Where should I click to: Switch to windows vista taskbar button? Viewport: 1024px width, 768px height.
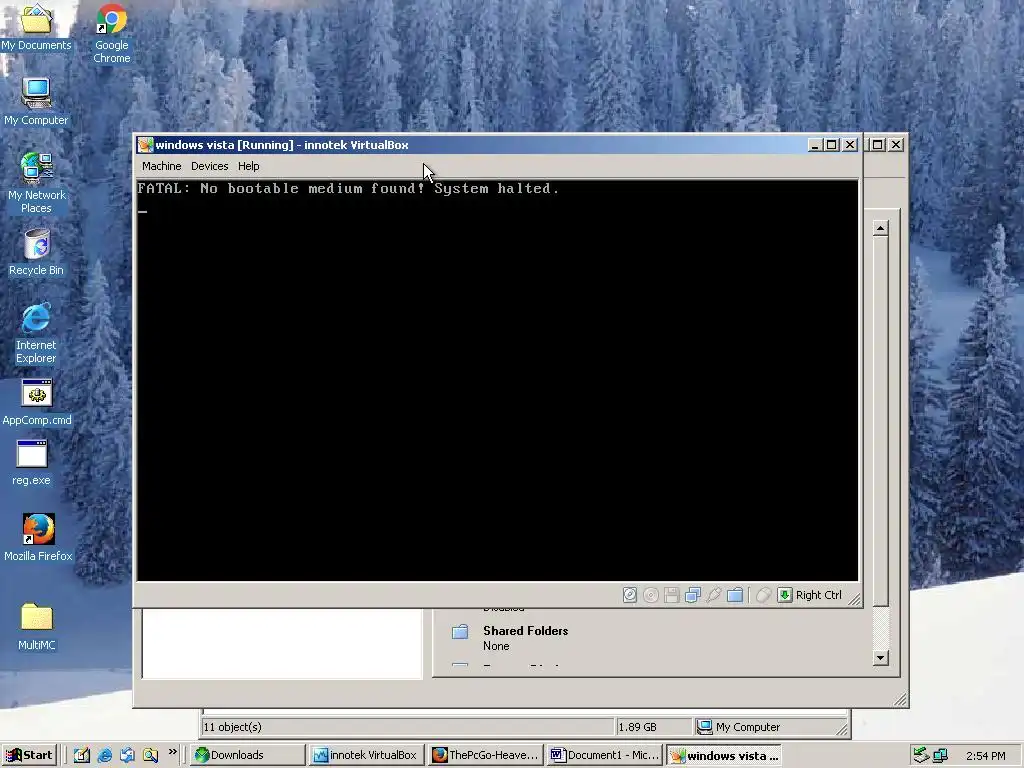(x=724, y=755)
